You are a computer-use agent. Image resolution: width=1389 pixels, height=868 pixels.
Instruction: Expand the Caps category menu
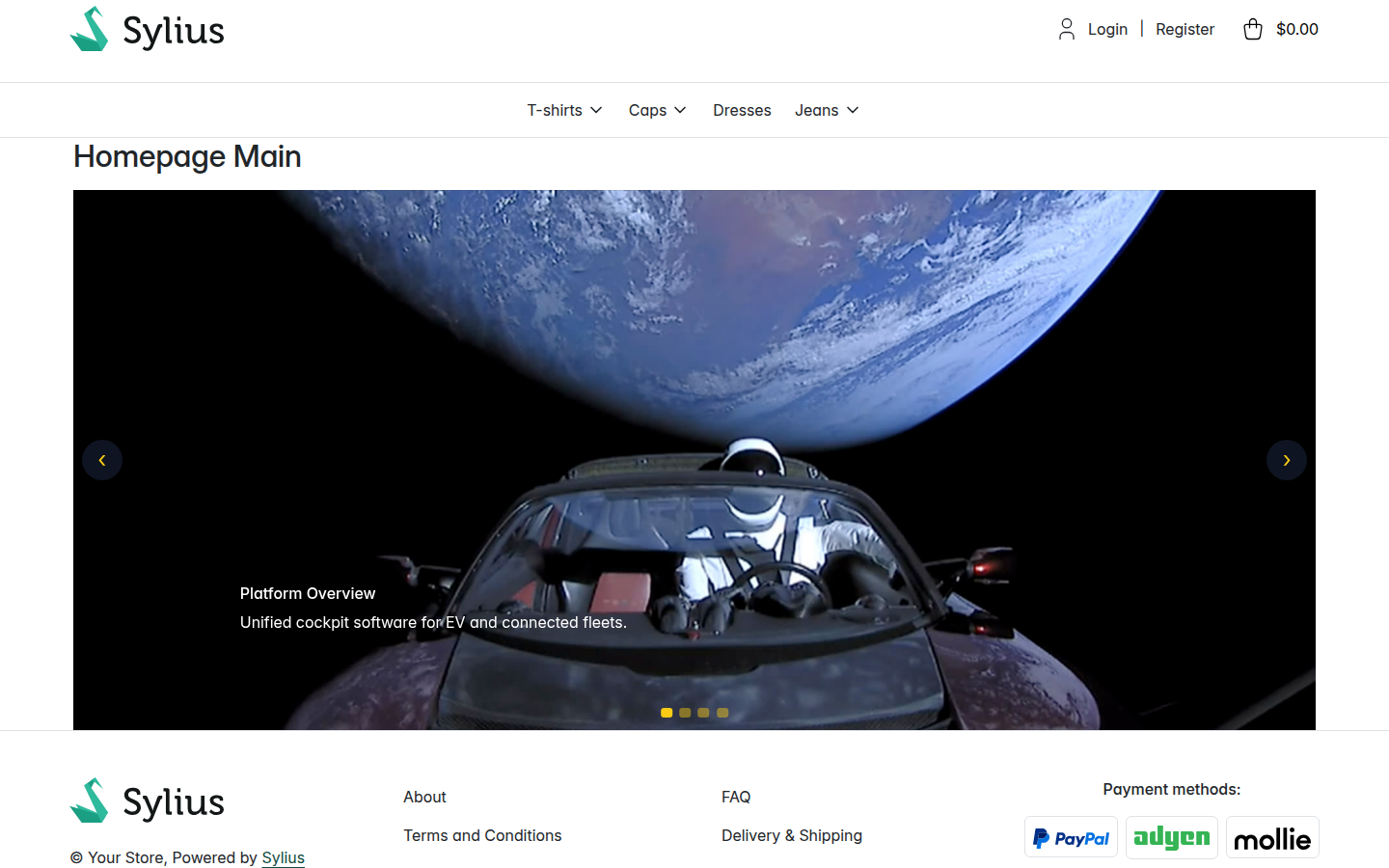[657, 110]
